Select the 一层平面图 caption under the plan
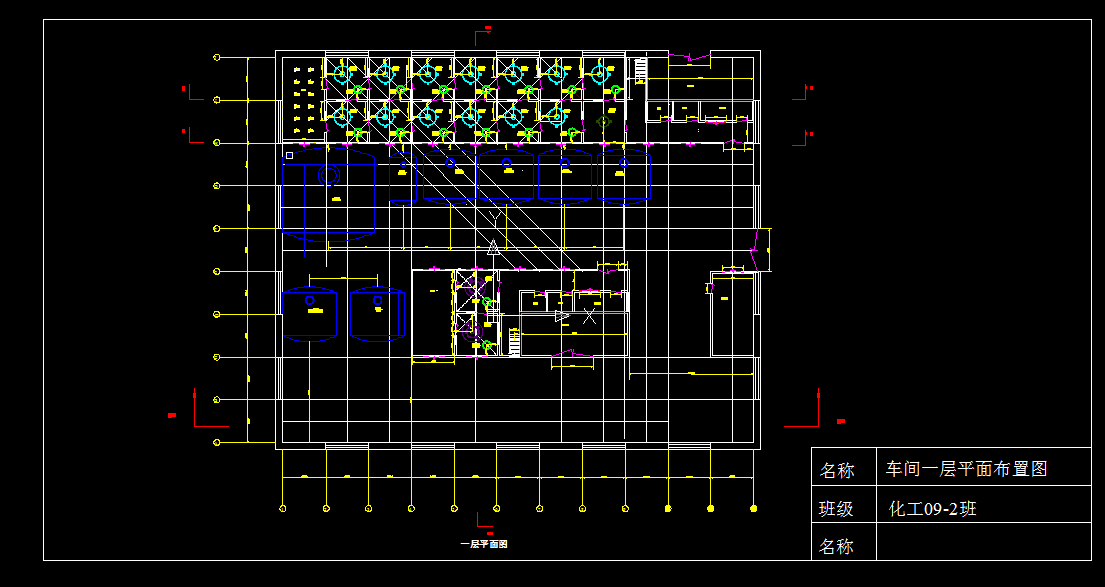Image resolution: width=1105 pixels, height=587 pixels. point(484,544)
